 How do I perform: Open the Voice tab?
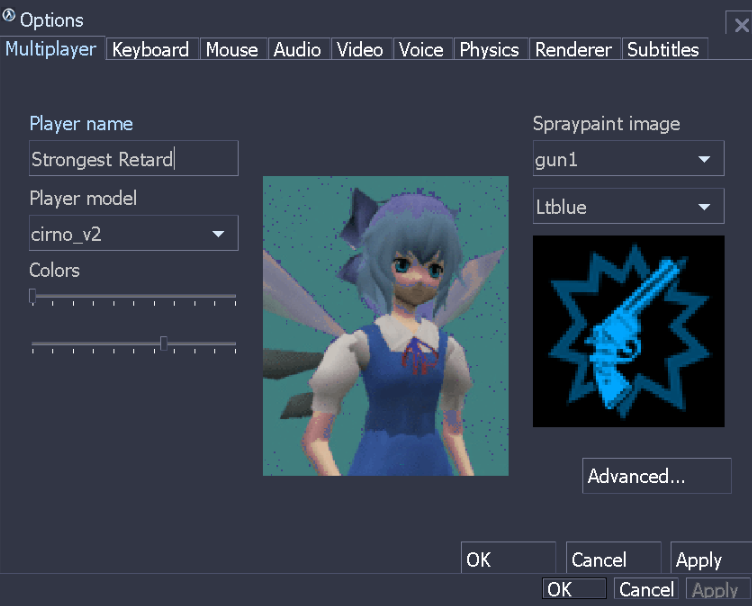pos(422,49)
